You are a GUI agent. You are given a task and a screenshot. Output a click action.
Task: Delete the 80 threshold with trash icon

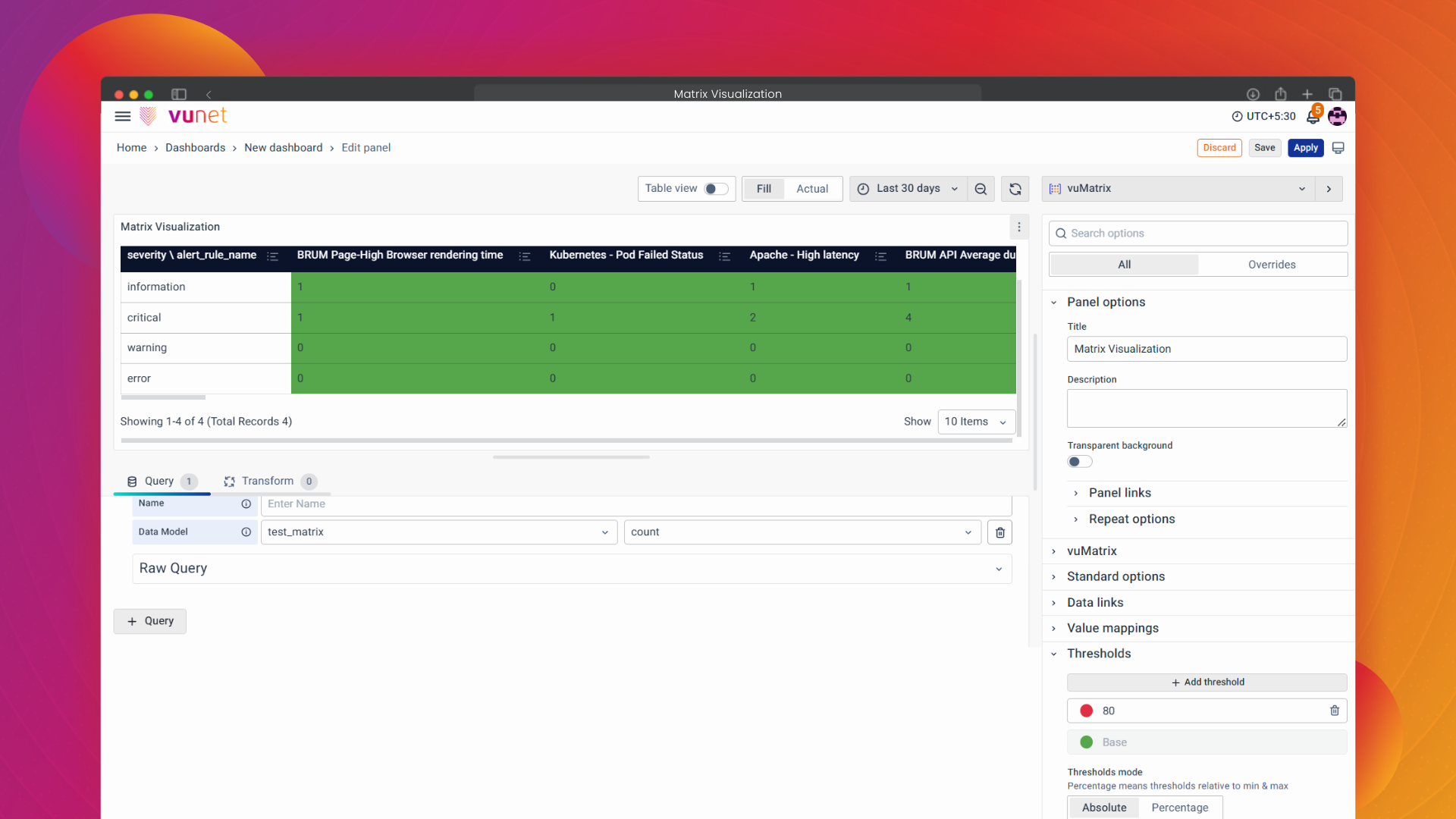coord(1334,711)
